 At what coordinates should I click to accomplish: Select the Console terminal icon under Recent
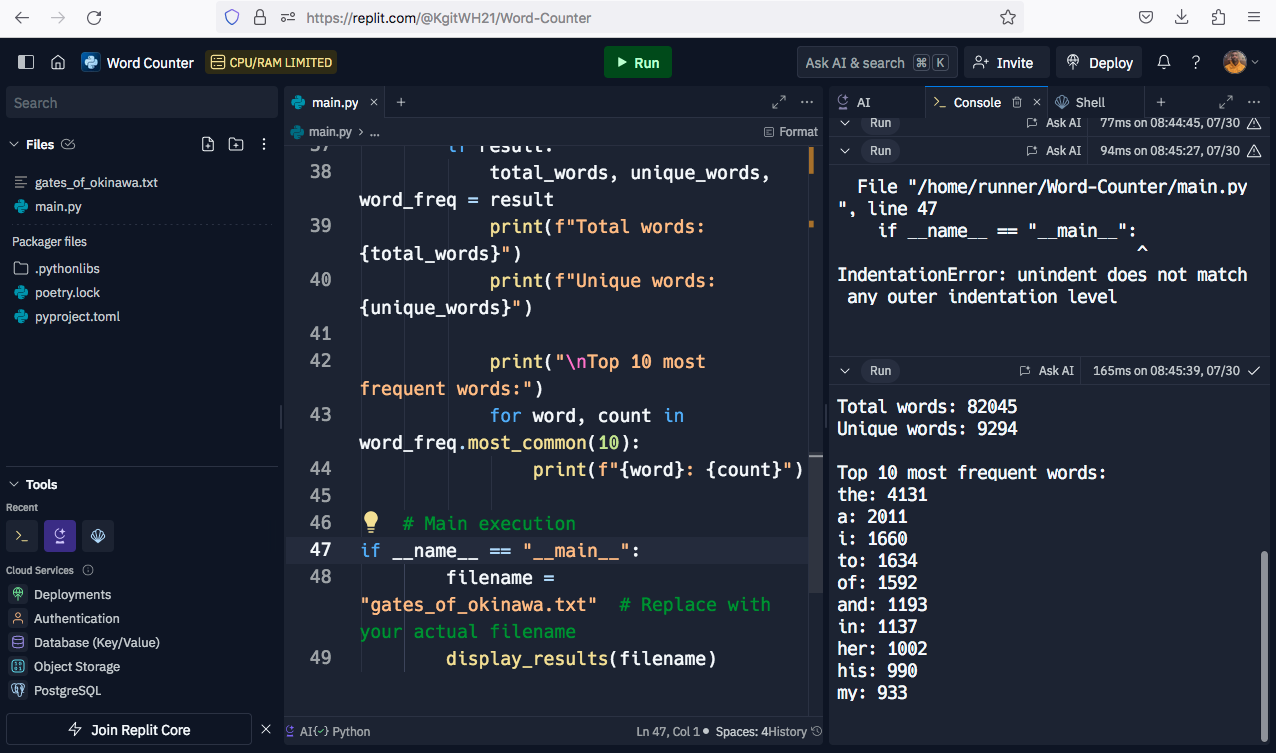pos(22,536)
